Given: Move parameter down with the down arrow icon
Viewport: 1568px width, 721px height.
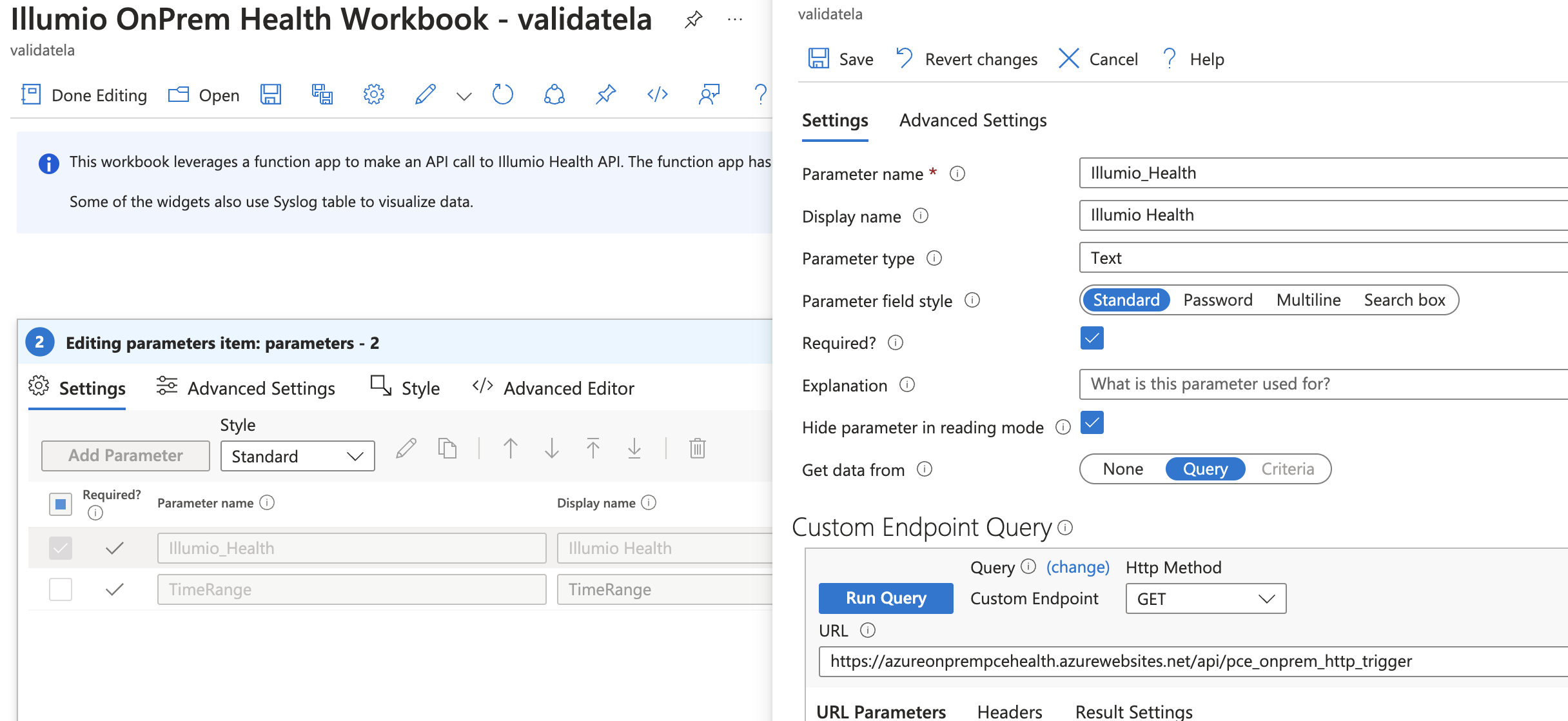Looking at the screenshot, I should click(x=552, y=448).
